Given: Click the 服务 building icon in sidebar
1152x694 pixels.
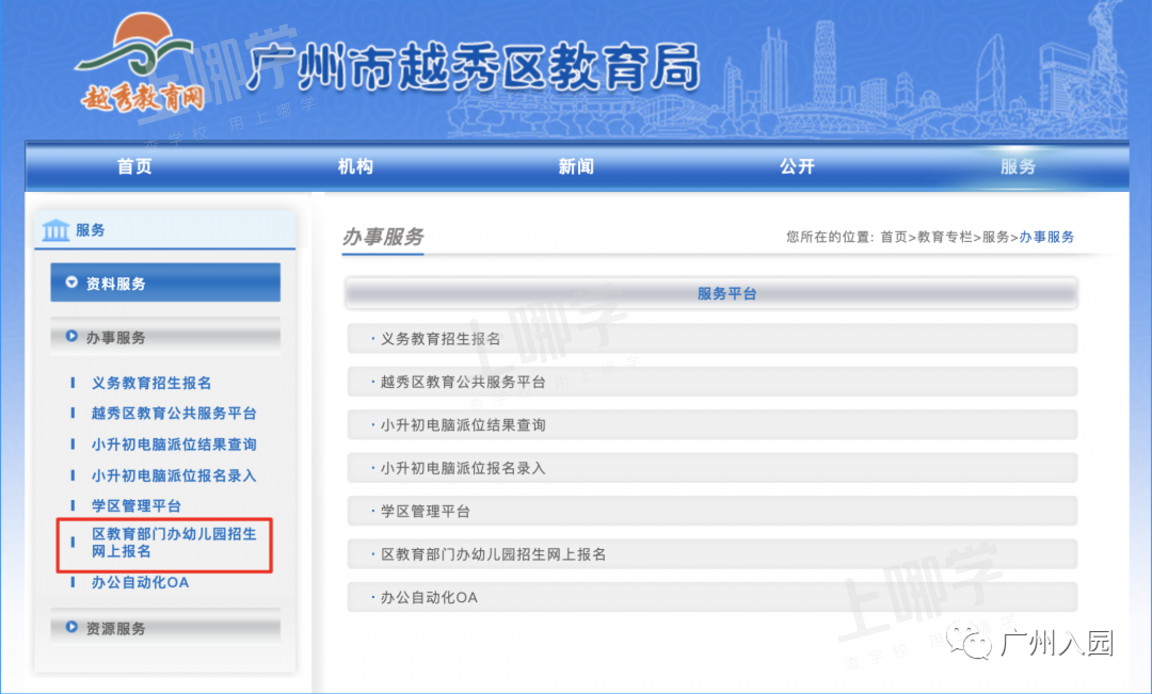Looking at the screenshot, I should pos(56,230).
